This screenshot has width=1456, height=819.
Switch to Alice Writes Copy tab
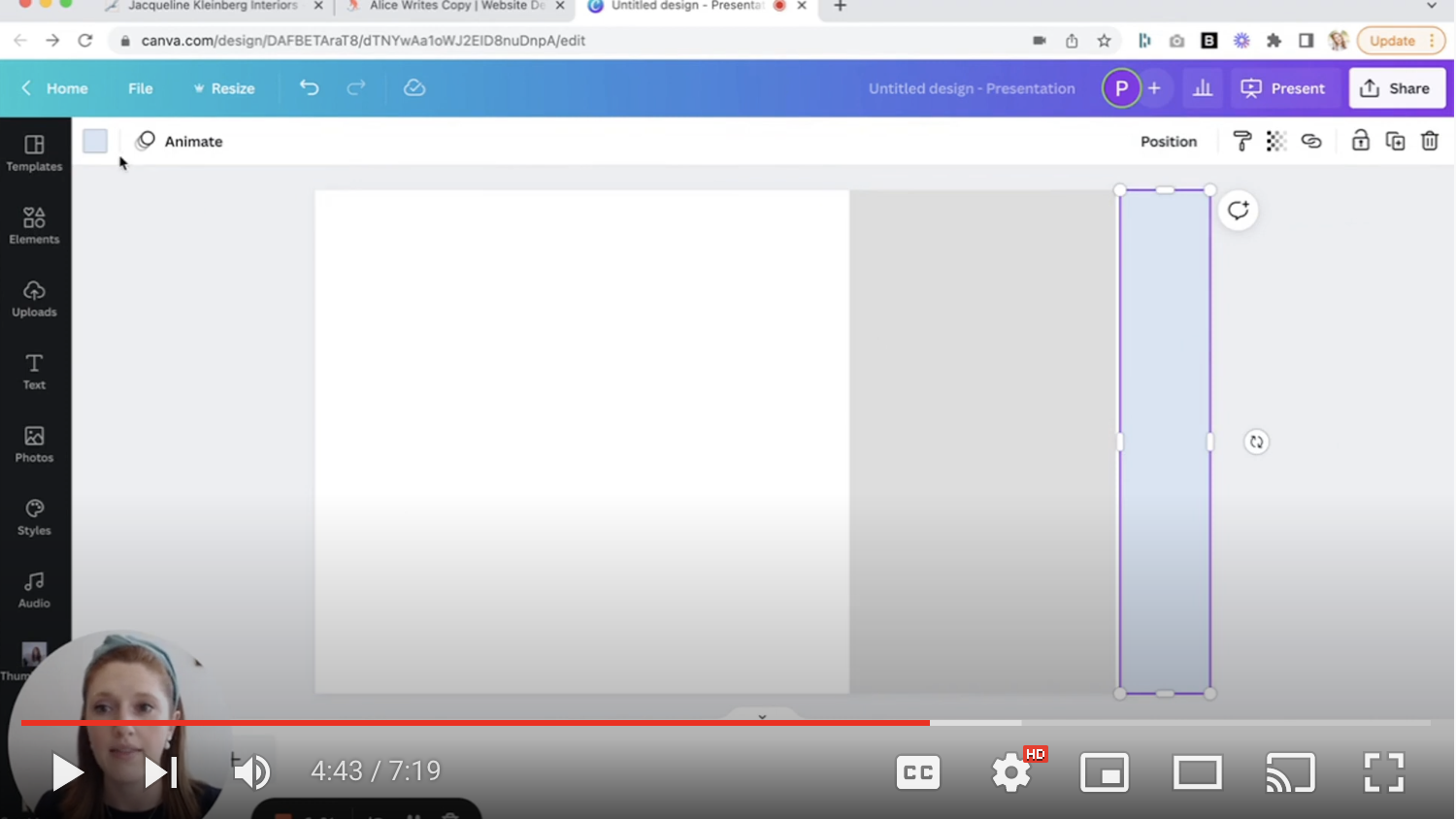click(457, 7)
